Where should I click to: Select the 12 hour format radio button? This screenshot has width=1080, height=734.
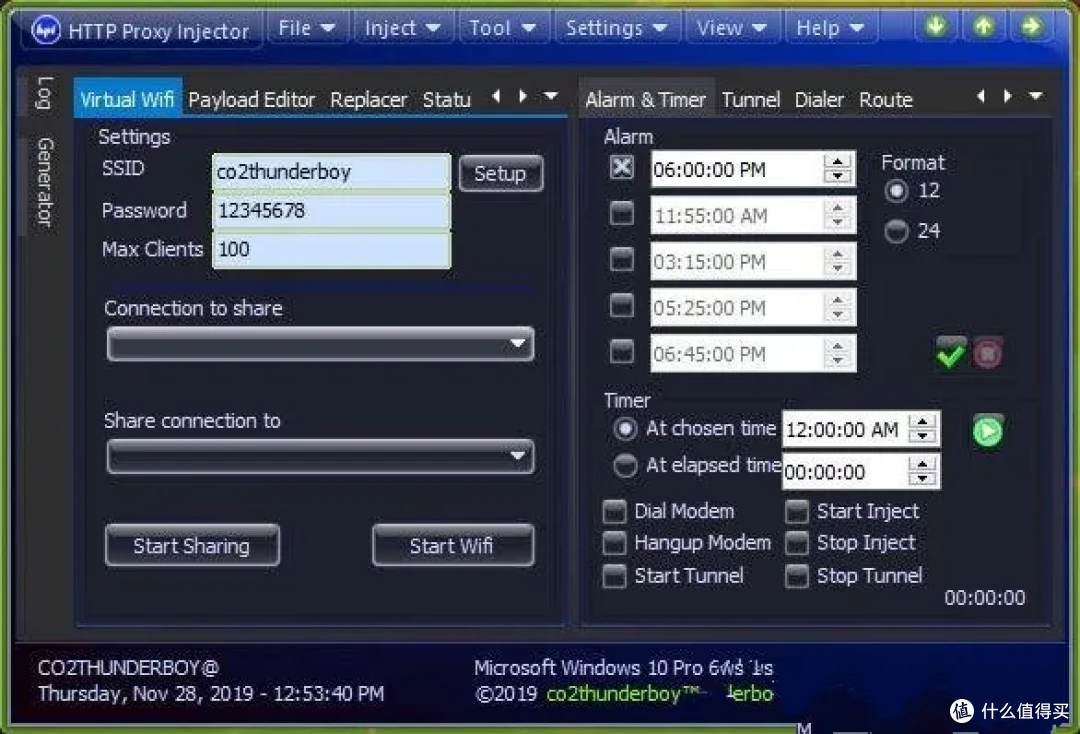click(x=896, y=191)
